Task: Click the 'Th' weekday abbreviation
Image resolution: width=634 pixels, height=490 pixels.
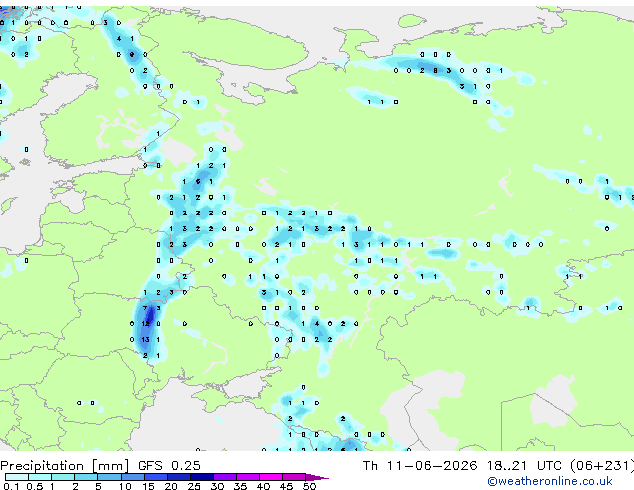Action: click(x=370, y=466)
